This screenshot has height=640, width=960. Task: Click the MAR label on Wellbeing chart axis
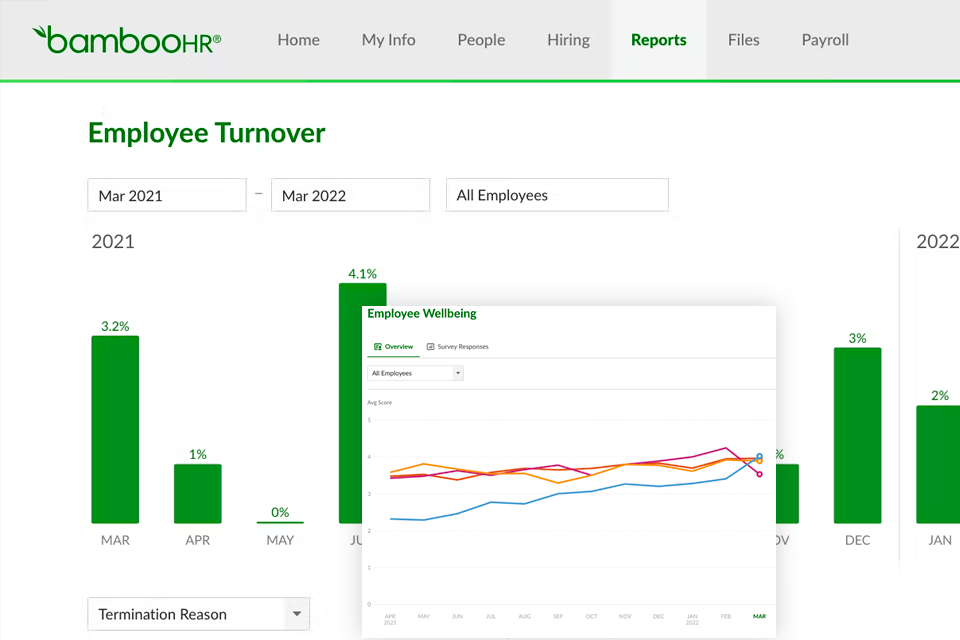pos(759,616)
